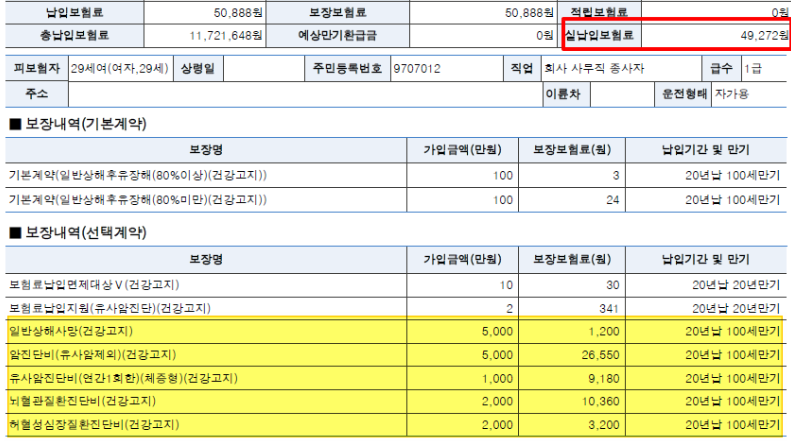Click the 직업 value 회사 사무직 종사자

594,69
